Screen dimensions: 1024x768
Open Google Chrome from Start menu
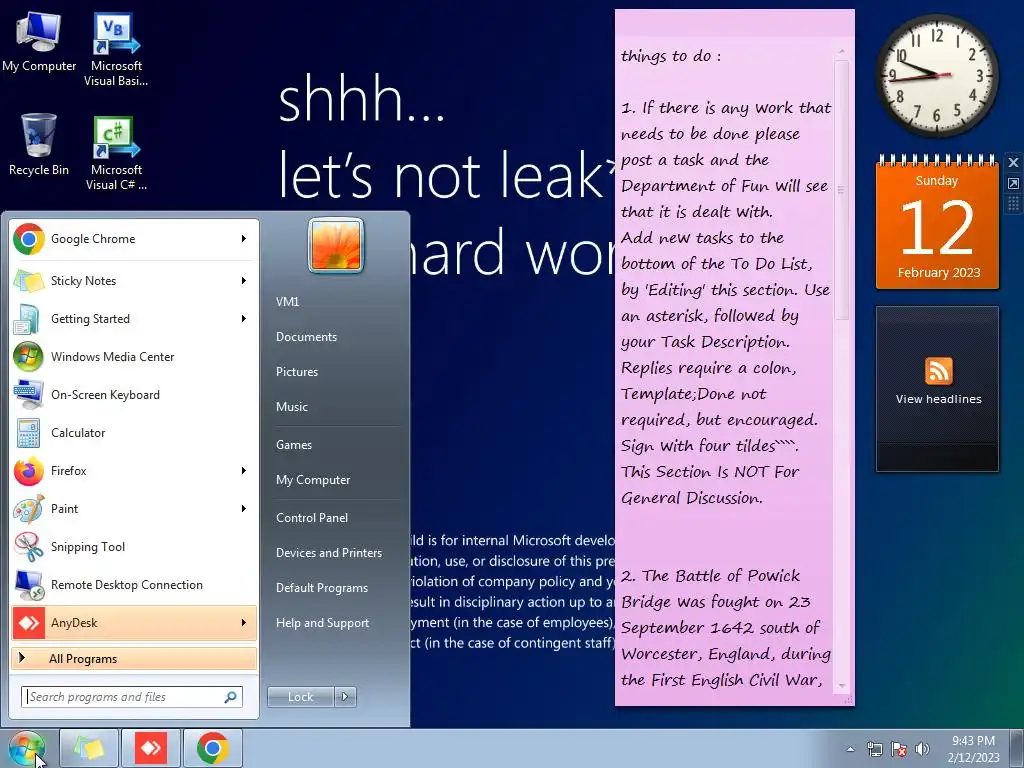[134, 239]
